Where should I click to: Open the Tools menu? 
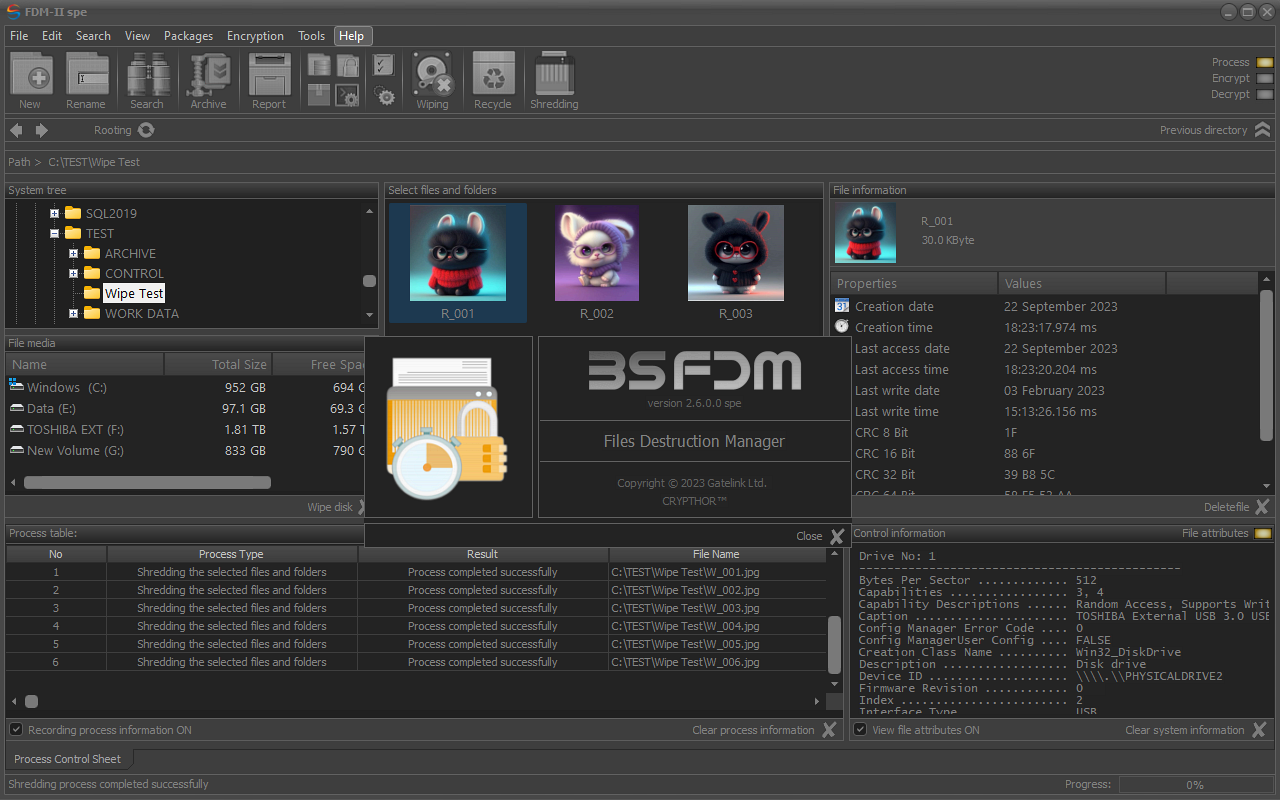tap(311, 36)
